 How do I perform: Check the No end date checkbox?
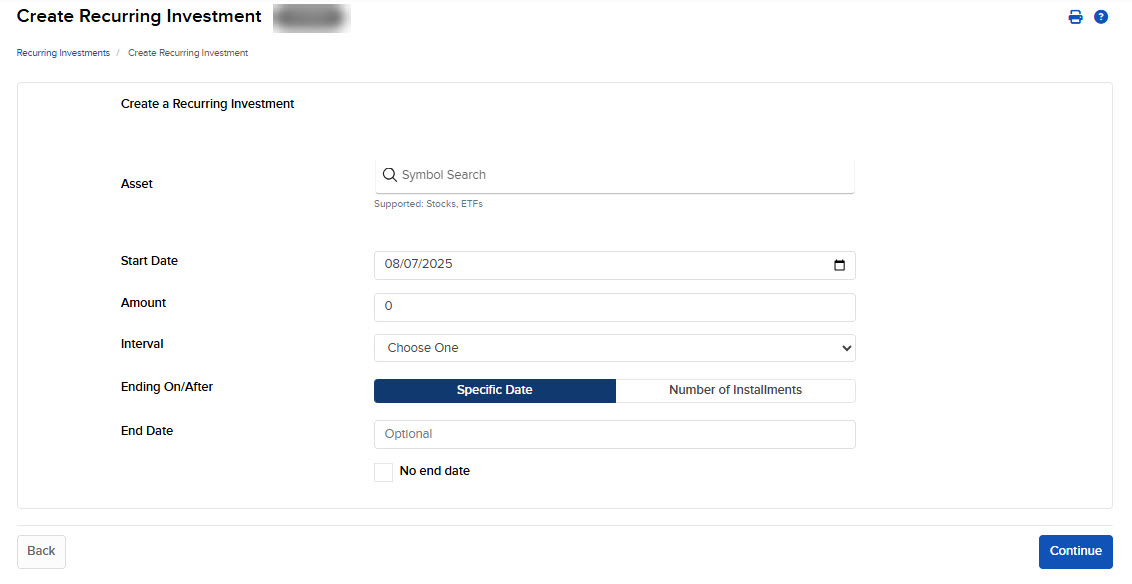(x=383, y=471)
